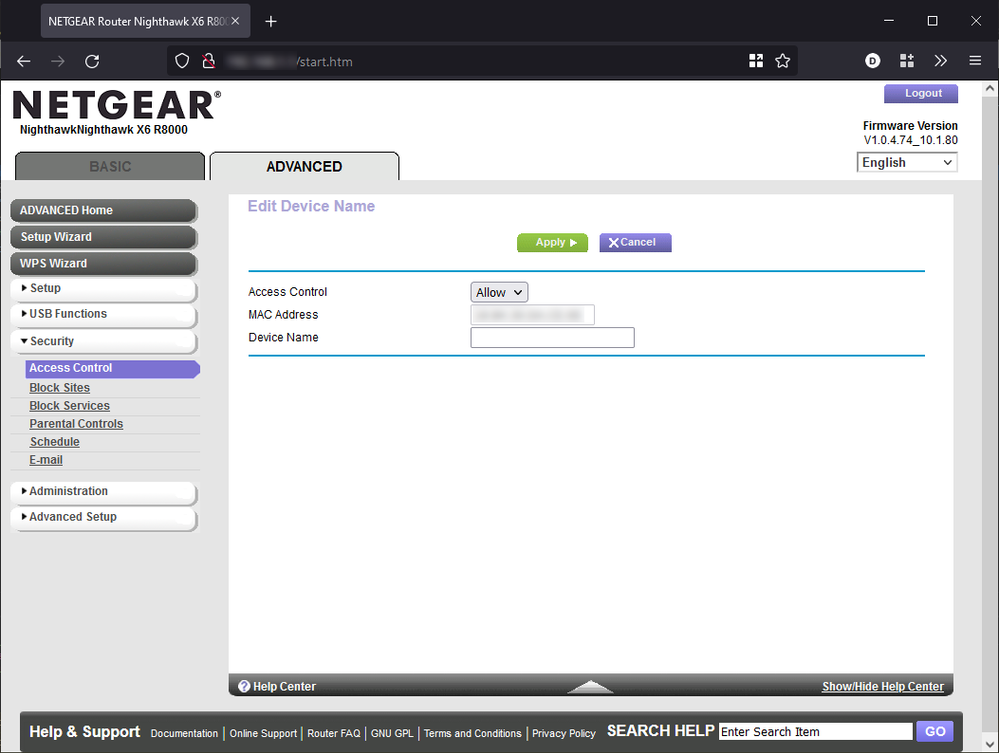Open the Access Control Allow dropdown
Viewport: 999px width, 753px height.
click(499, 292)
